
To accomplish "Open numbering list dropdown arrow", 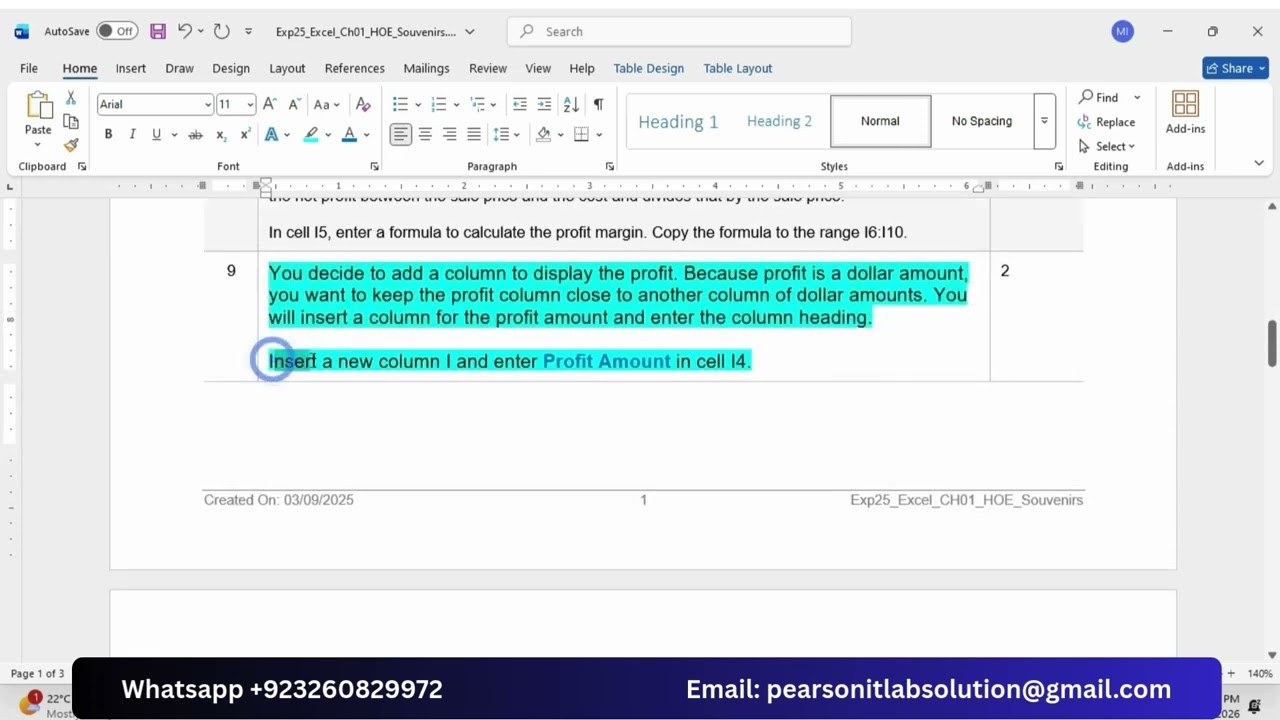I will tap(456, 104).
